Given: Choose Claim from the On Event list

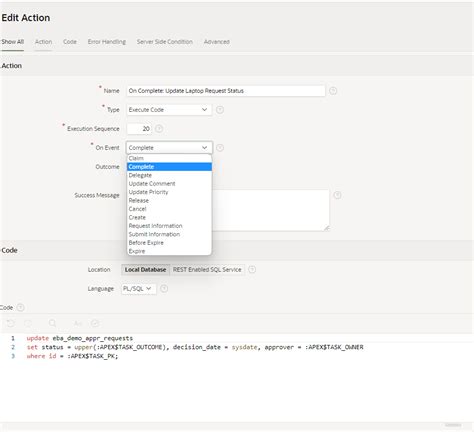Looking at the screenshot, I should 169,158.
